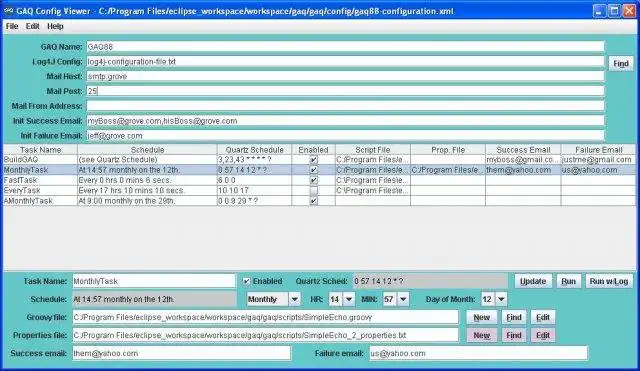Click the Mail Host input field
640x371 pixels.
345,76
